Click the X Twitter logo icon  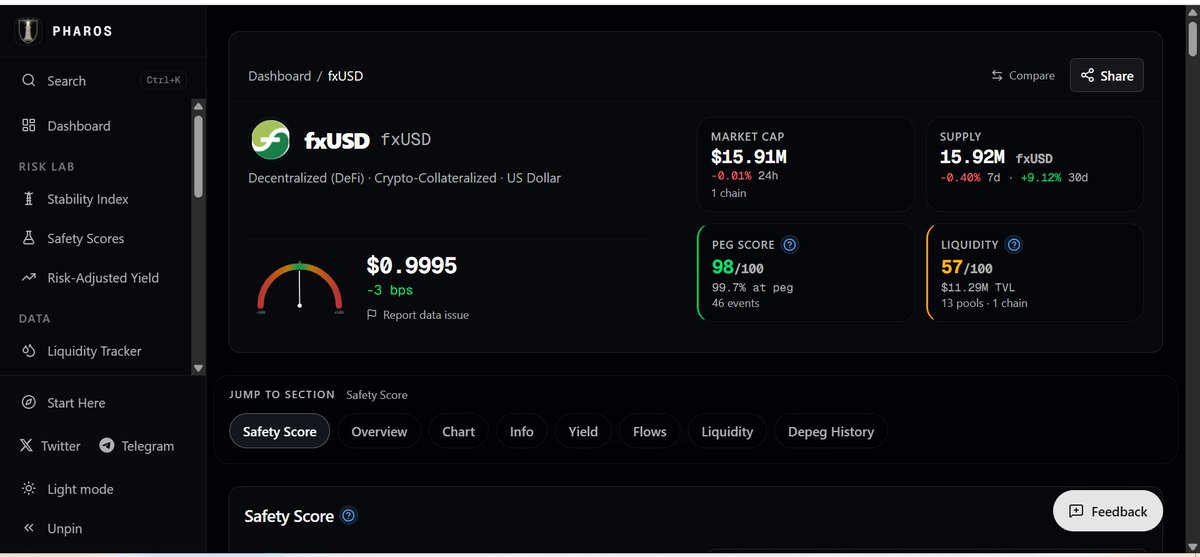(x=26, y=446)
